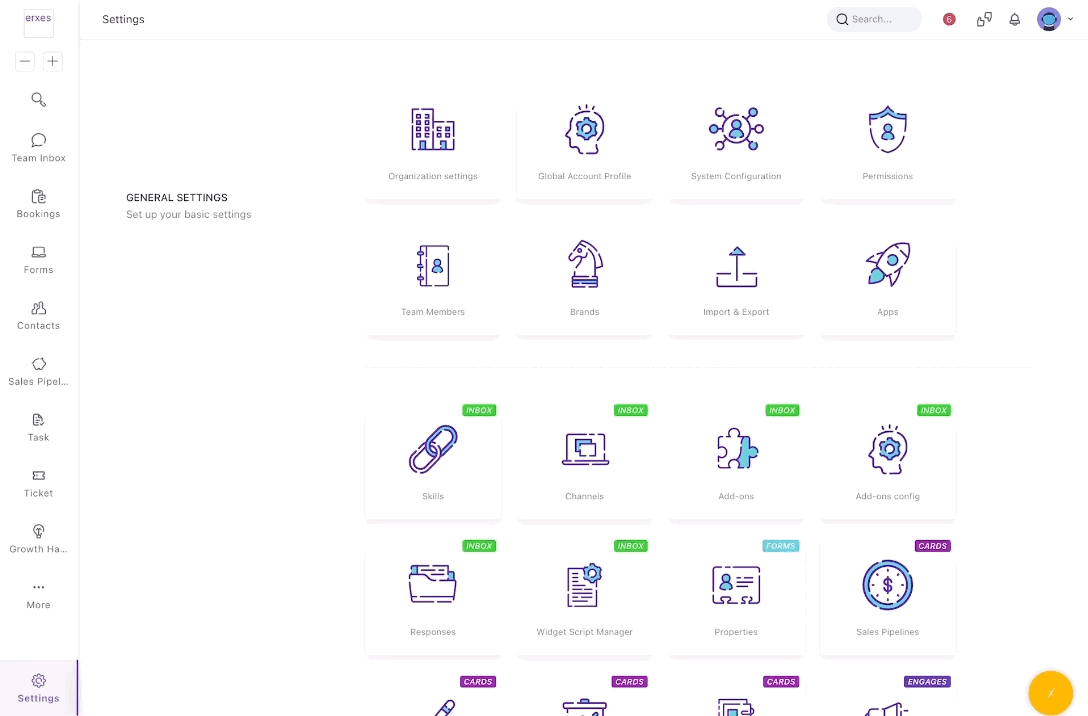Click the Add-ons config label
1088x716 pixels.
[887, 496]
